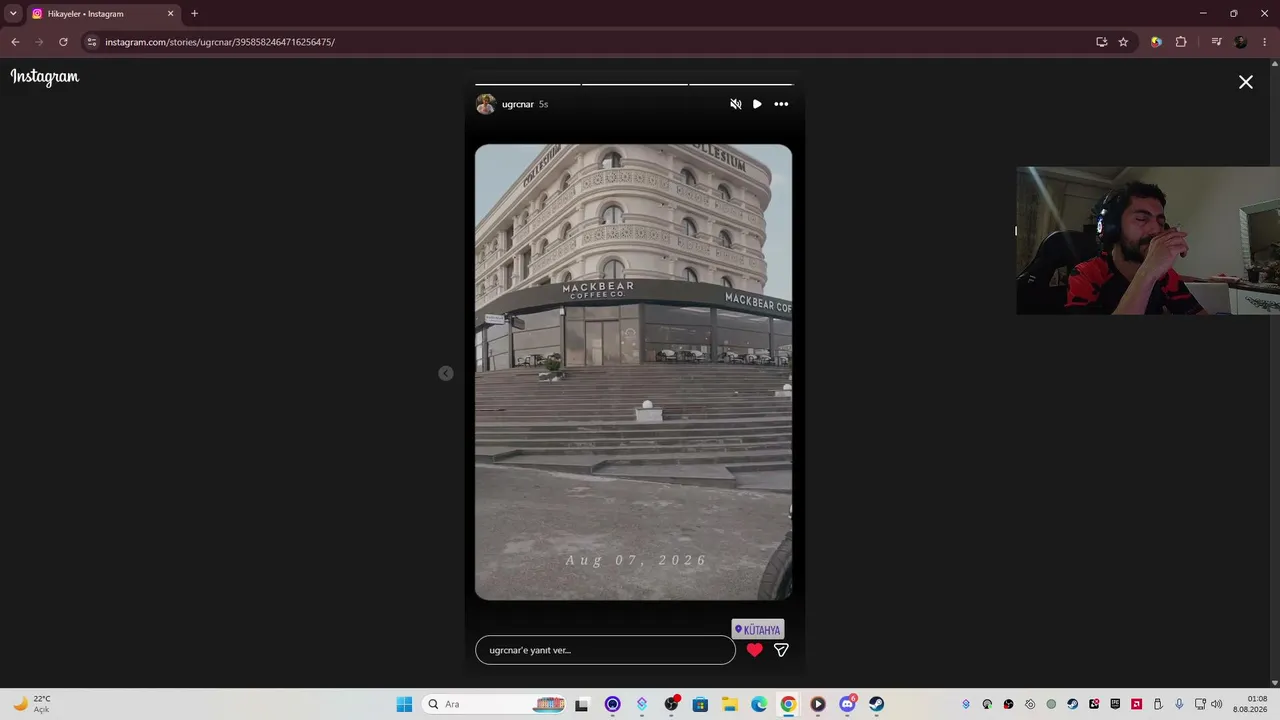The width and height of the screenshot is (1280, 720).
Task: Bookmark this page with the star
Action: click(x=1123, y=42)
